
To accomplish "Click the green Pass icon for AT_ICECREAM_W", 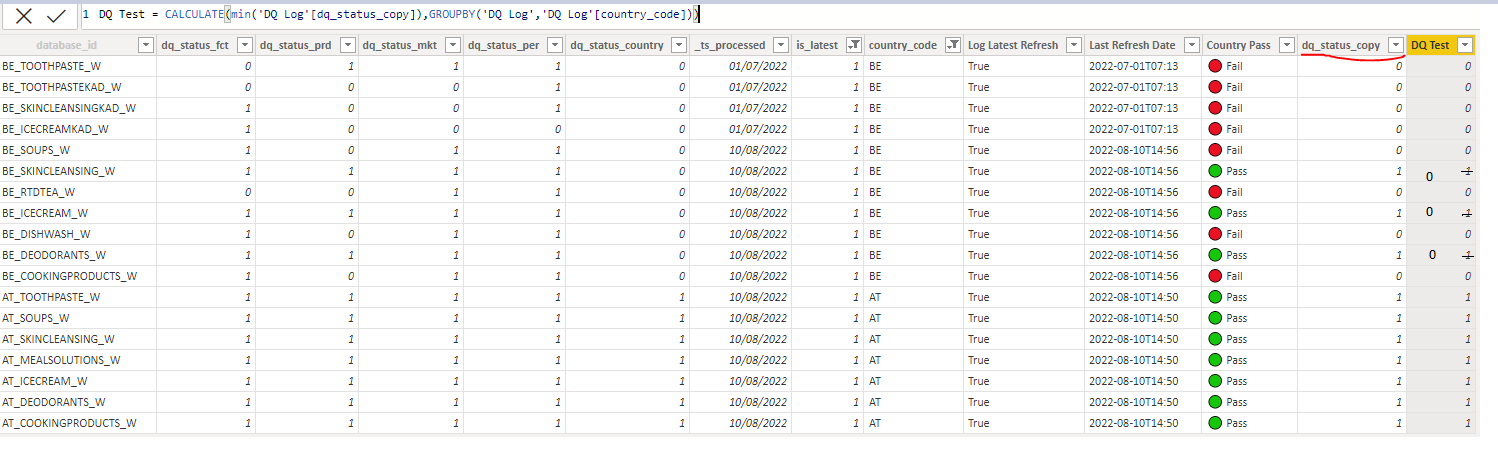I will (x=1215, y=381).
